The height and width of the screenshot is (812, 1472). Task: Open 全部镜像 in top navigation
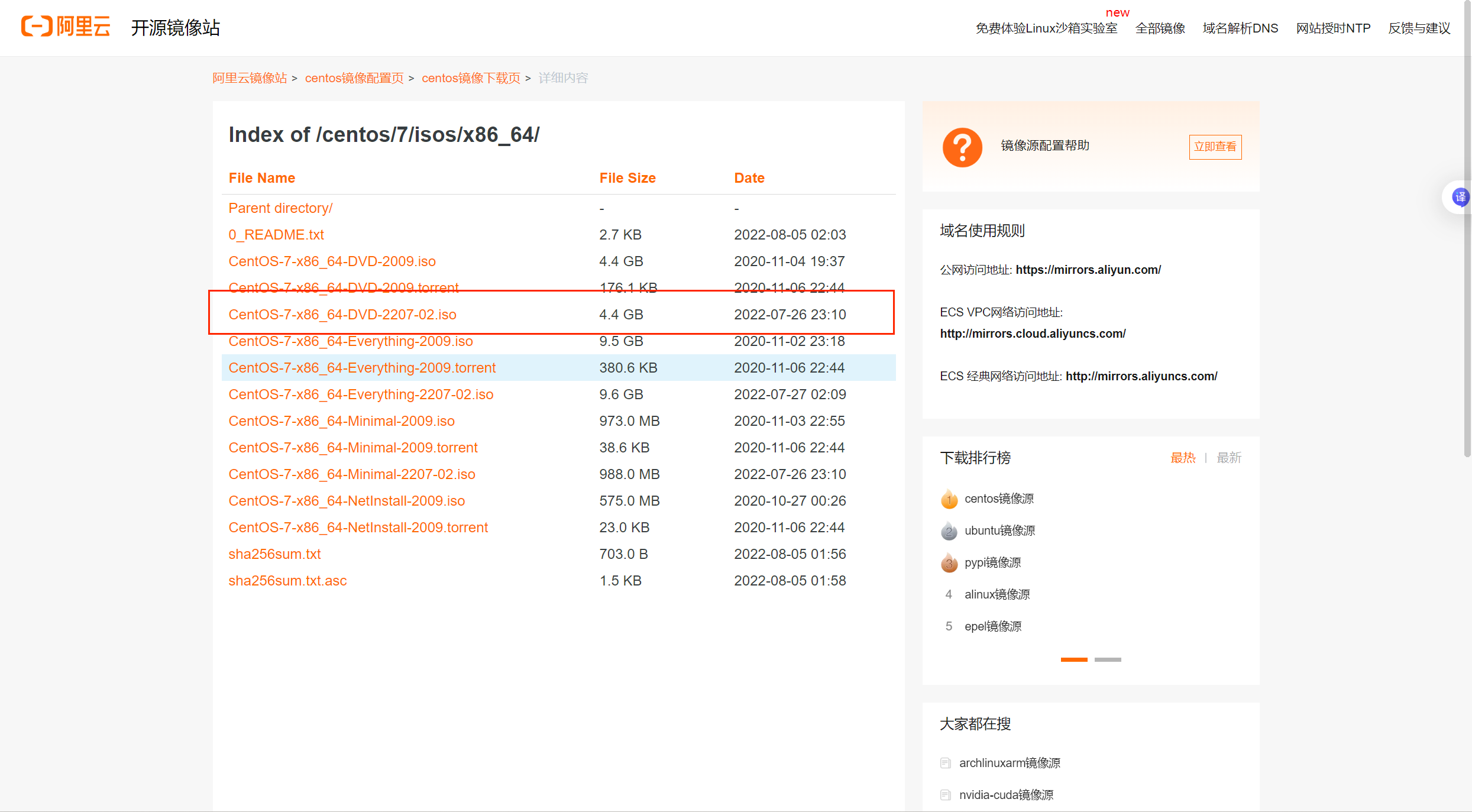pyautogui.click(x=1160, y=28)
